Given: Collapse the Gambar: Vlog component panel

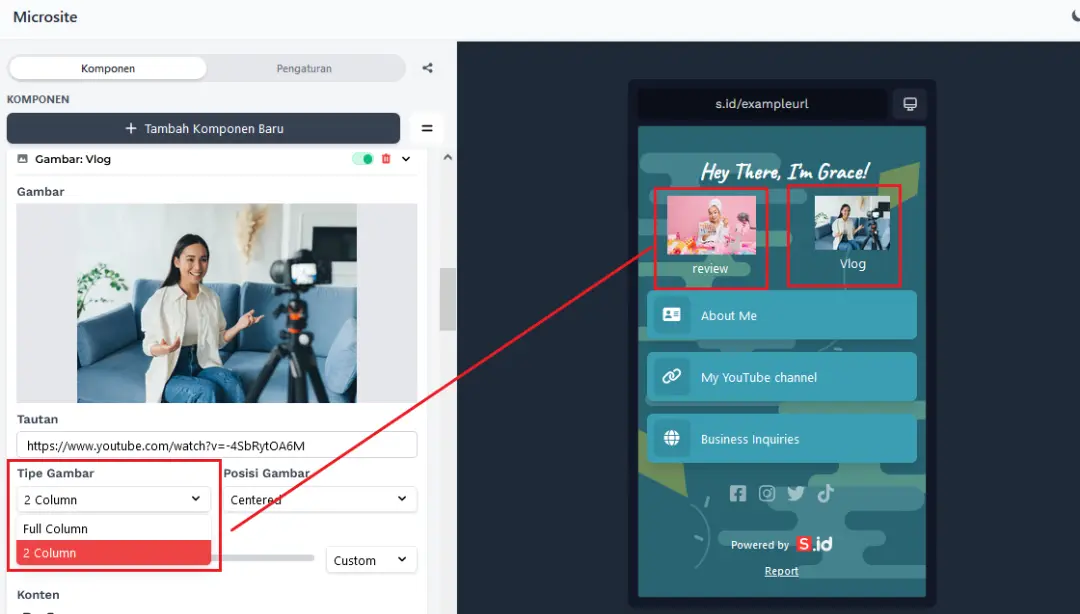Looking at the screenshot, I should pos(406,159).
